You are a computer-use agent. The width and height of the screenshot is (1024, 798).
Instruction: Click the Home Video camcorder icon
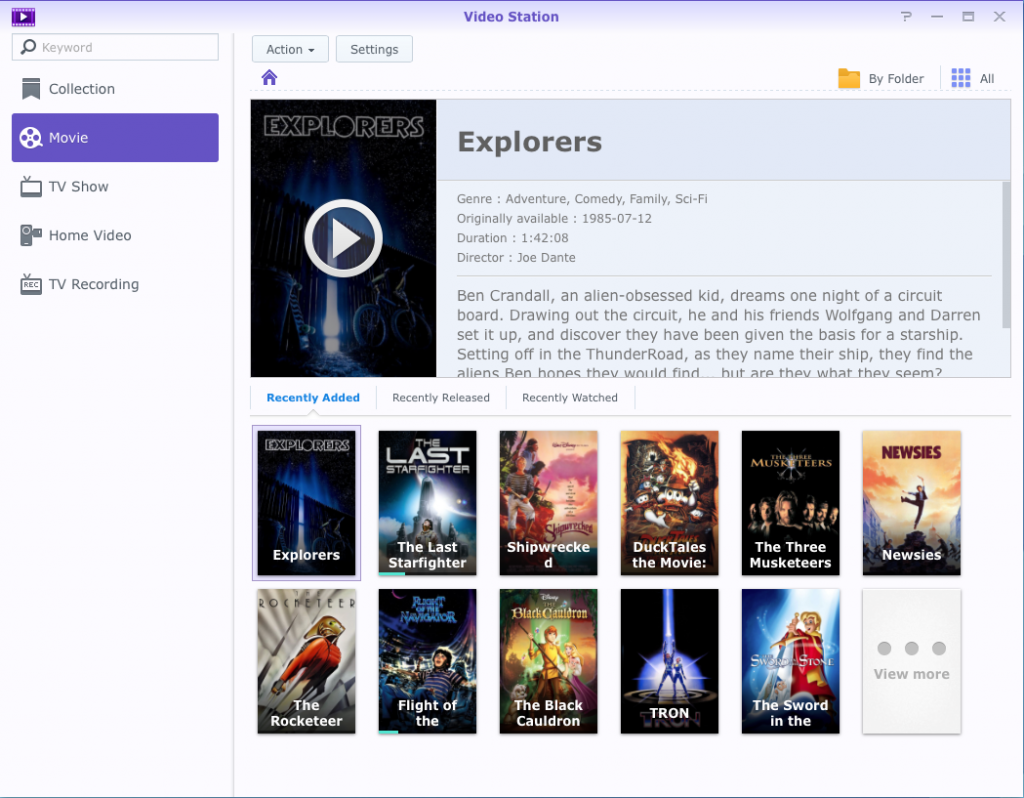(x=31, y=235)
